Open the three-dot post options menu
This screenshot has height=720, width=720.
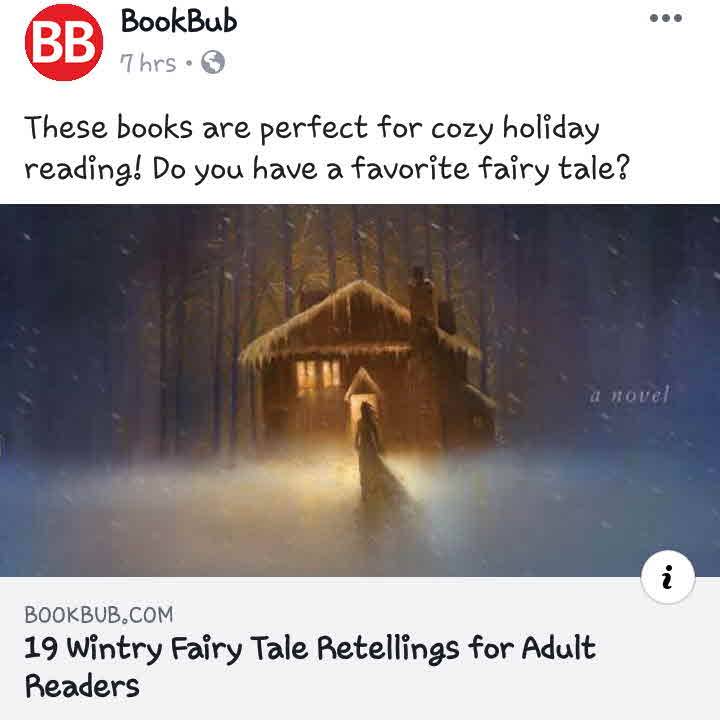coord(665,18)
